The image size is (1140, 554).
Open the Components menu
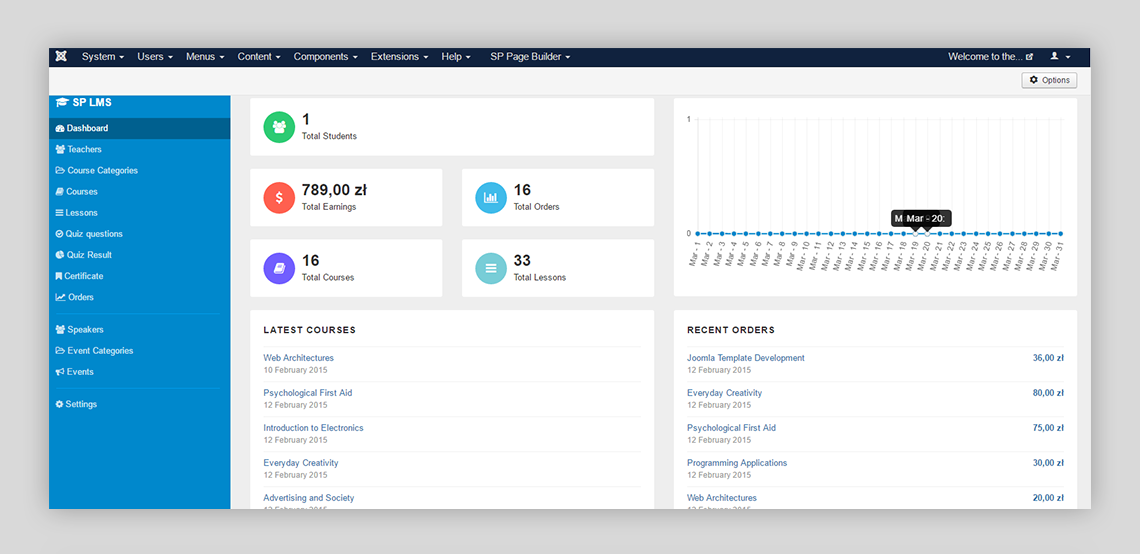(x=325, y=57)
